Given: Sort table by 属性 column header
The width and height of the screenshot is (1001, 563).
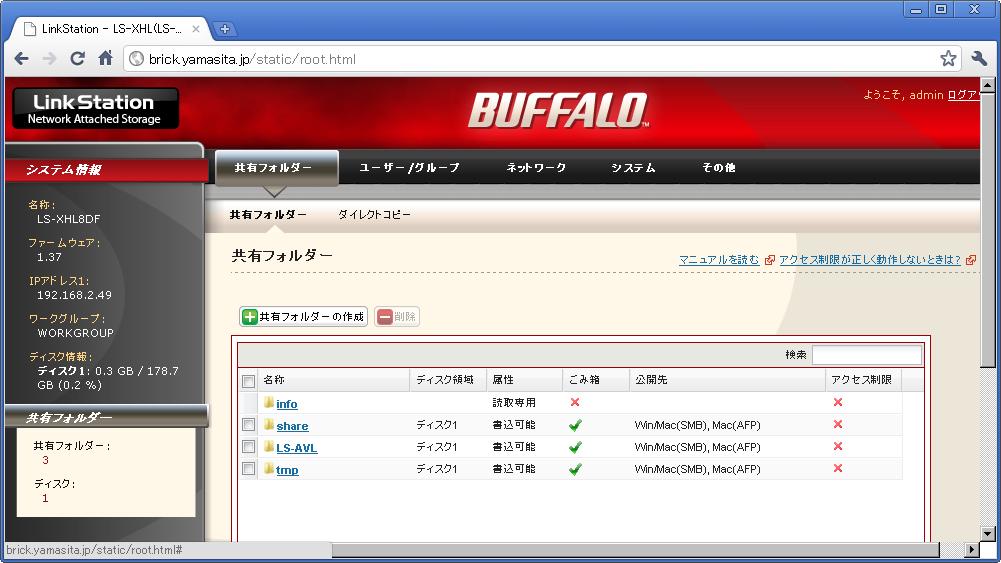Looking at the screenshot, I should pos(524,380).
